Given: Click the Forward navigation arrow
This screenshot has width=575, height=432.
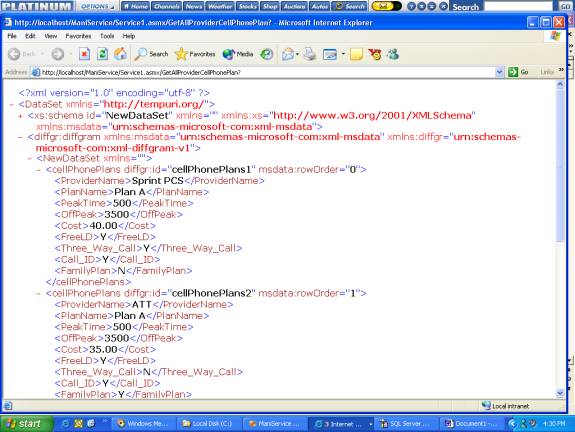Looking at the screenshot, I should tap(58, 54).
